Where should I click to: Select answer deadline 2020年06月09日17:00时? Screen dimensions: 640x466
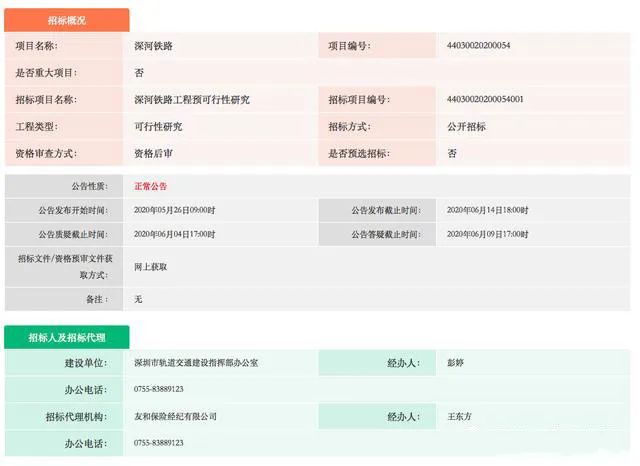pos(487,235)
